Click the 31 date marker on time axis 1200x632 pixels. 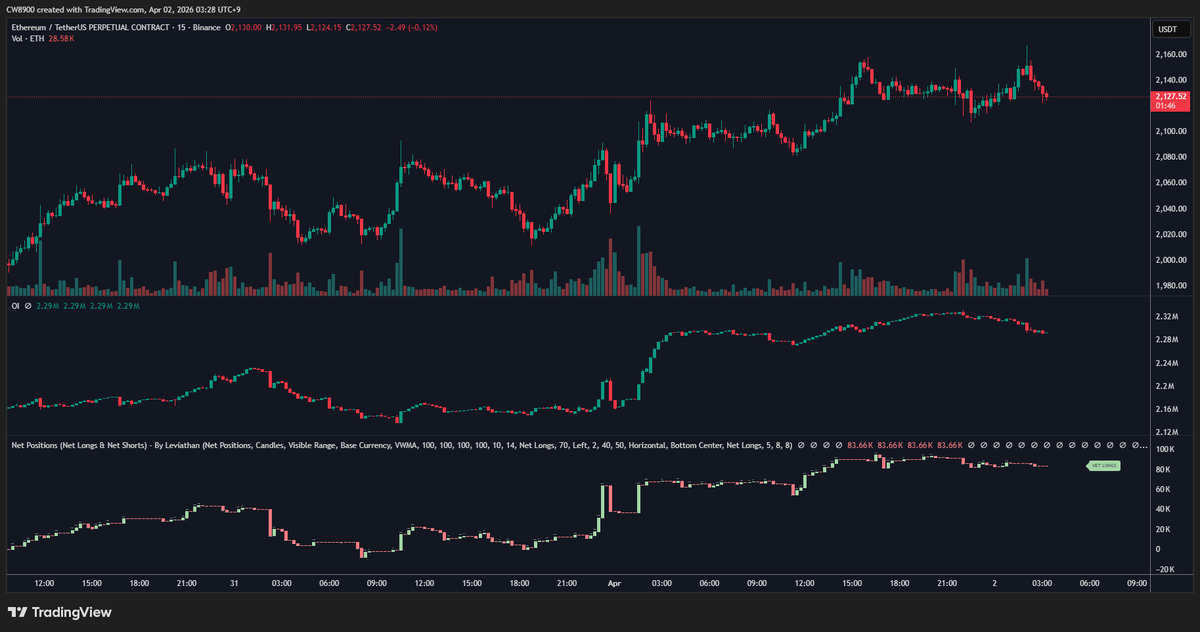[x=233, y=582]
